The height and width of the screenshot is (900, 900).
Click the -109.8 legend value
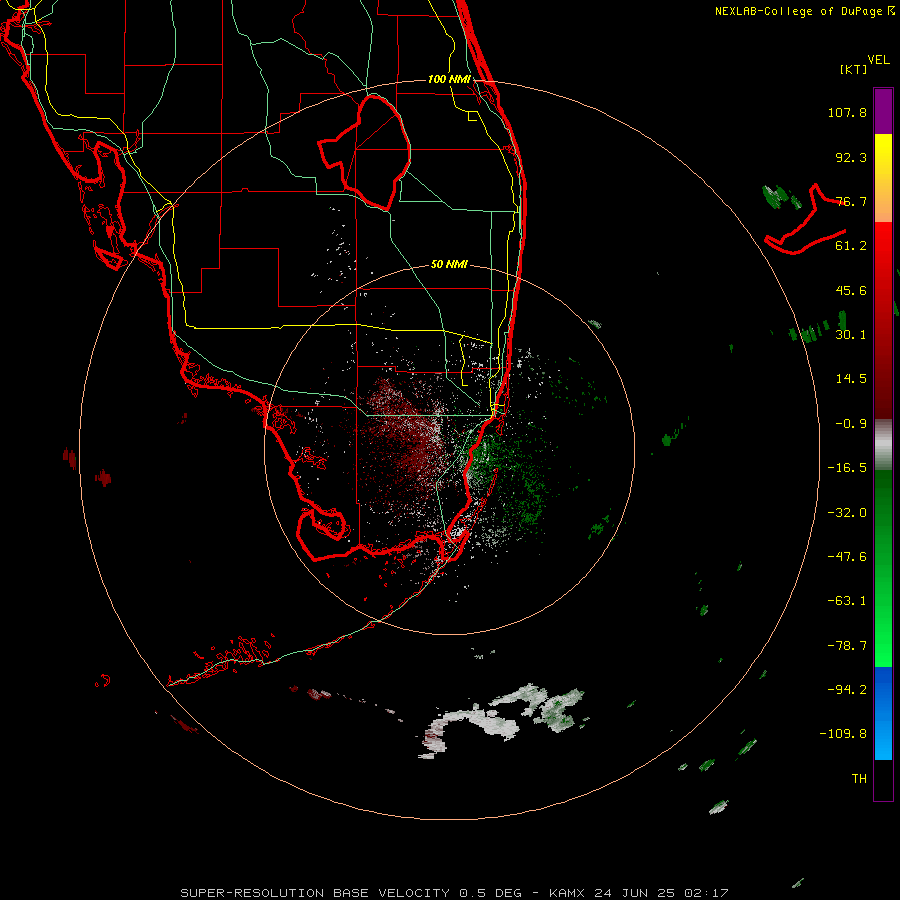click(x=843, y=734)
